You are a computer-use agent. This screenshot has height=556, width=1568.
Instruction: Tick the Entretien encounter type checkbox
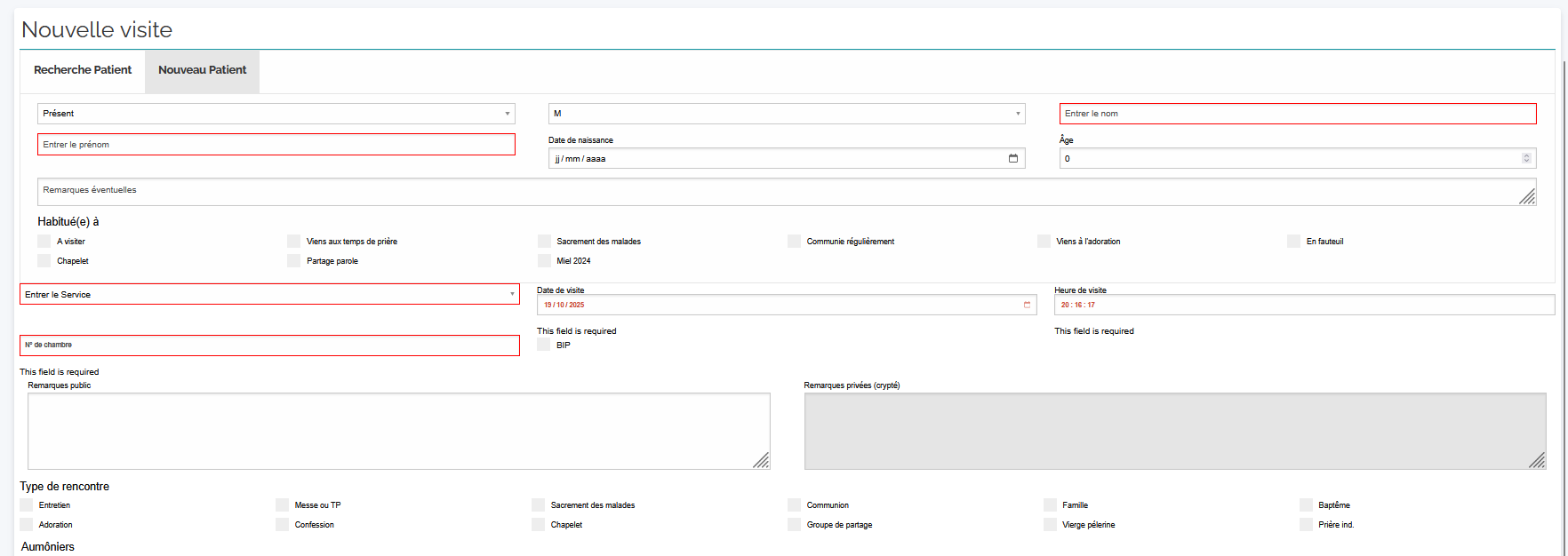click(x=27, y=505)
